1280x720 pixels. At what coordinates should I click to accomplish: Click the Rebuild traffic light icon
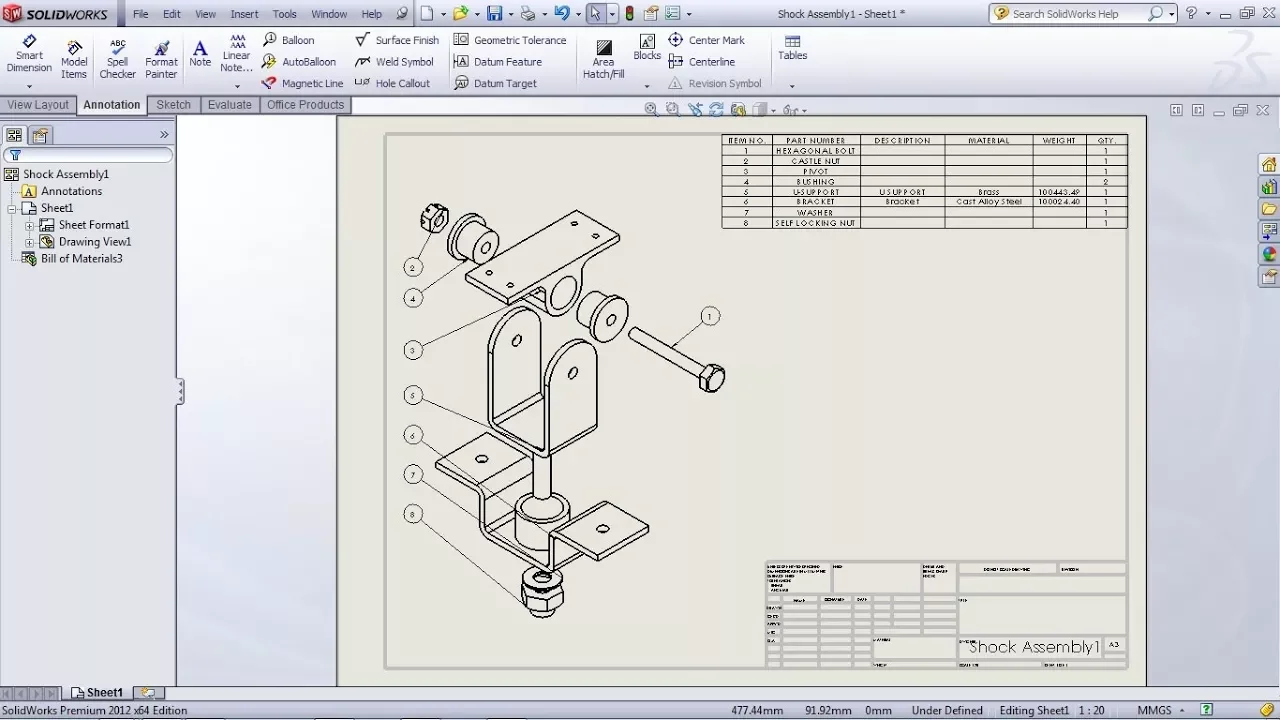(x=628, y=14)
